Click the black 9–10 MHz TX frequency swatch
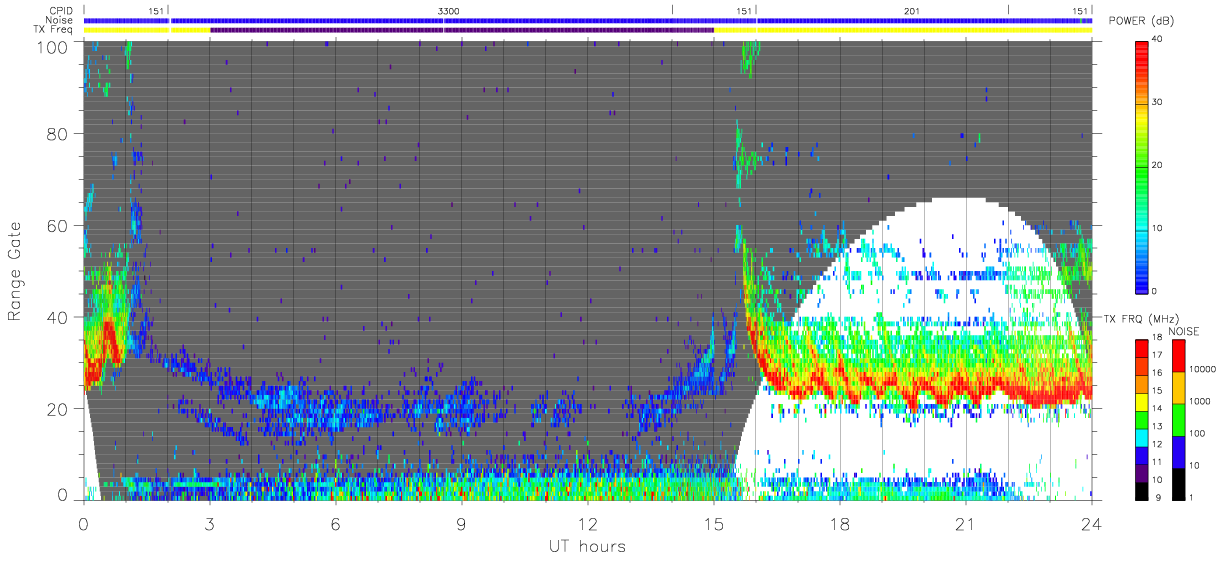 (x=1141, y=489)
